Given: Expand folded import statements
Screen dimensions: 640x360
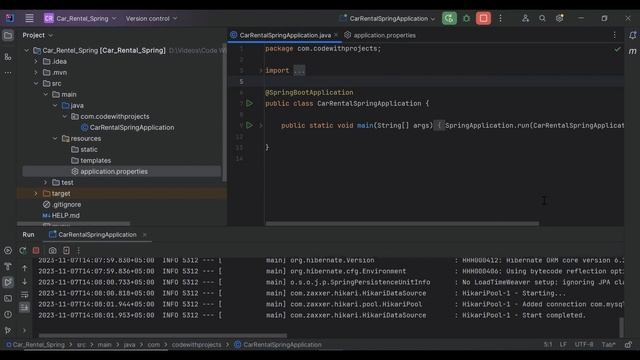Looking at the screenshot, I should click(x=299, y=71).
